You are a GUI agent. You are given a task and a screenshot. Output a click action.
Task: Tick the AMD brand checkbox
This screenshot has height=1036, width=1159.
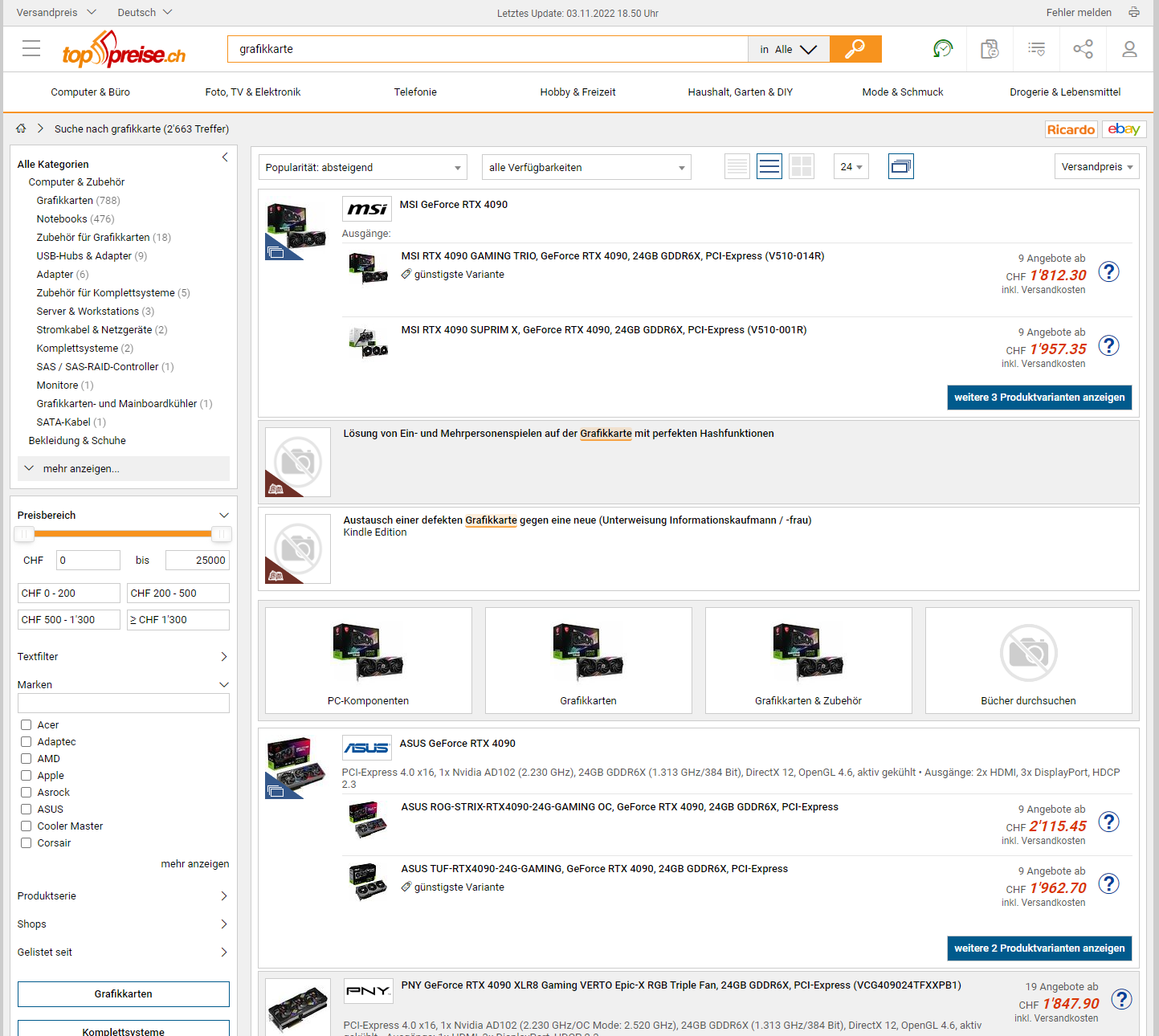click(x=27, y=759)
